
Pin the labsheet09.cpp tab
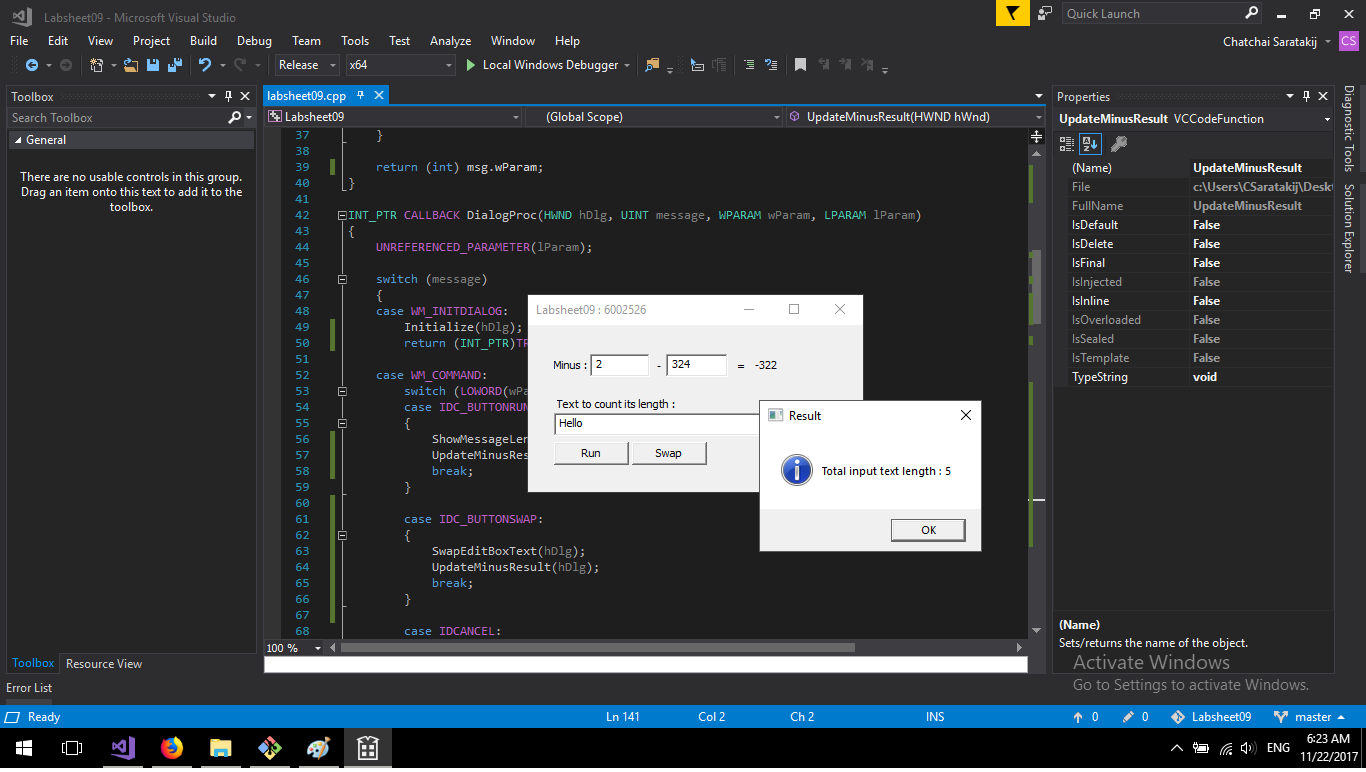(360, 96)
